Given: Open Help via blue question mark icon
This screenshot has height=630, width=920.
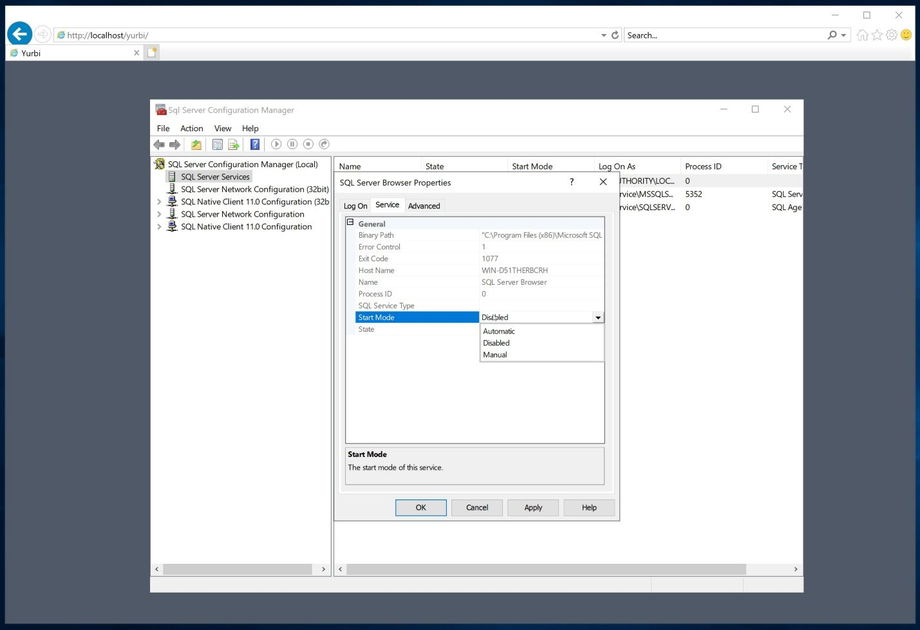Looking at the screenshot, I should (x=255, y=145).
